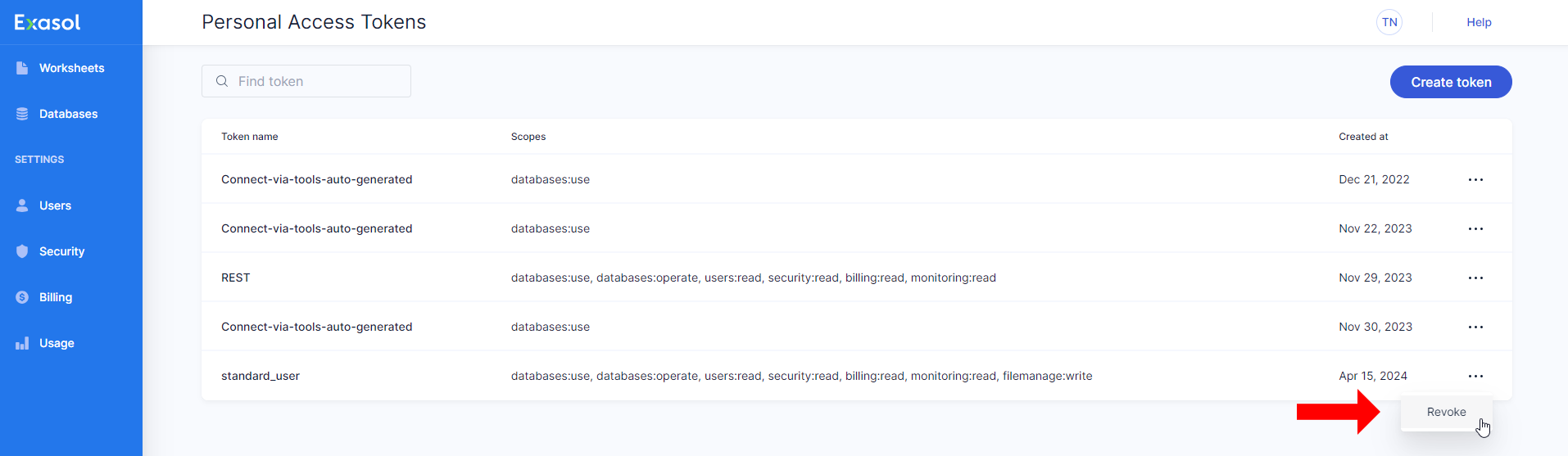
Task: Expand the REST token actions menu
Action: [1475, 278]
